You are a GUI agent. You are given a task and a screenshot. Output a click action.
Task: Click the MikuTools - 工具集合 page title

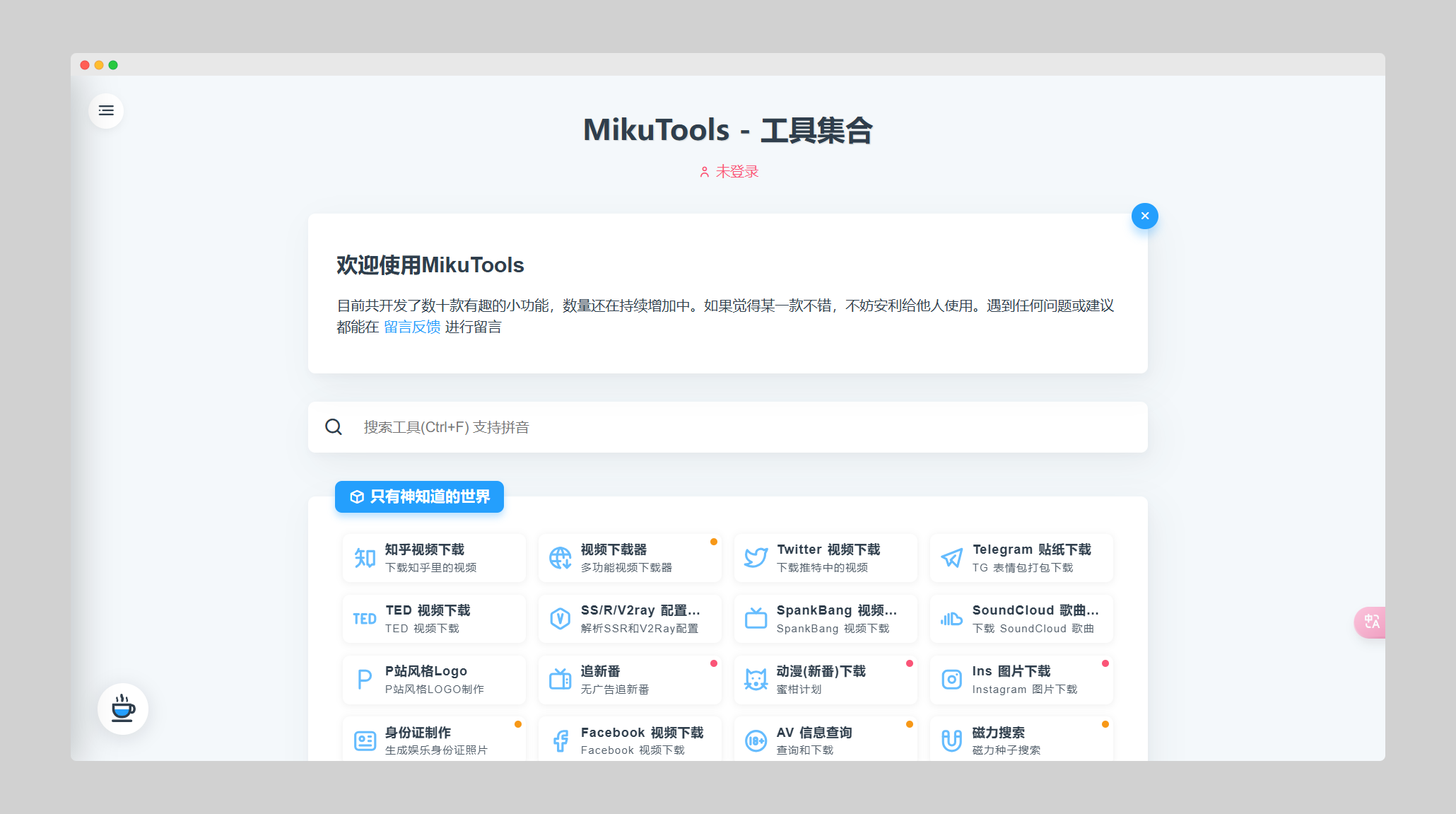[x=728, y=130]
